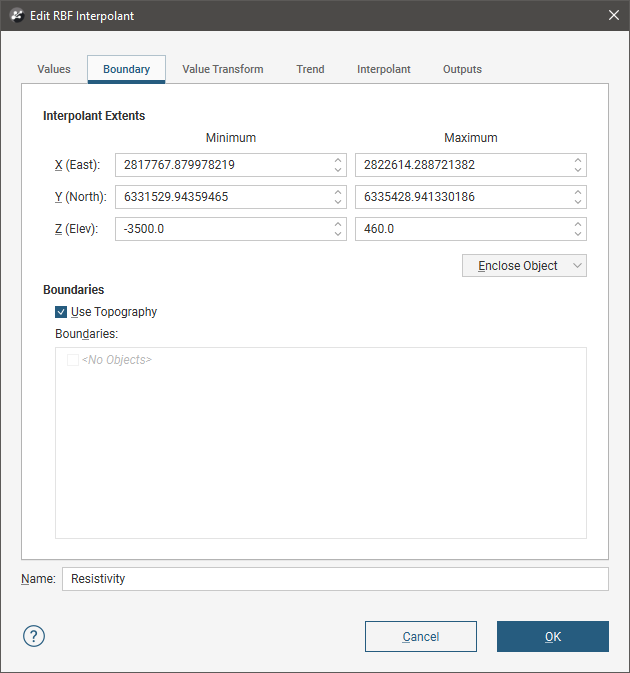Click the Cancel button
This screenshot has width=630, height=673.
(420, 636)
